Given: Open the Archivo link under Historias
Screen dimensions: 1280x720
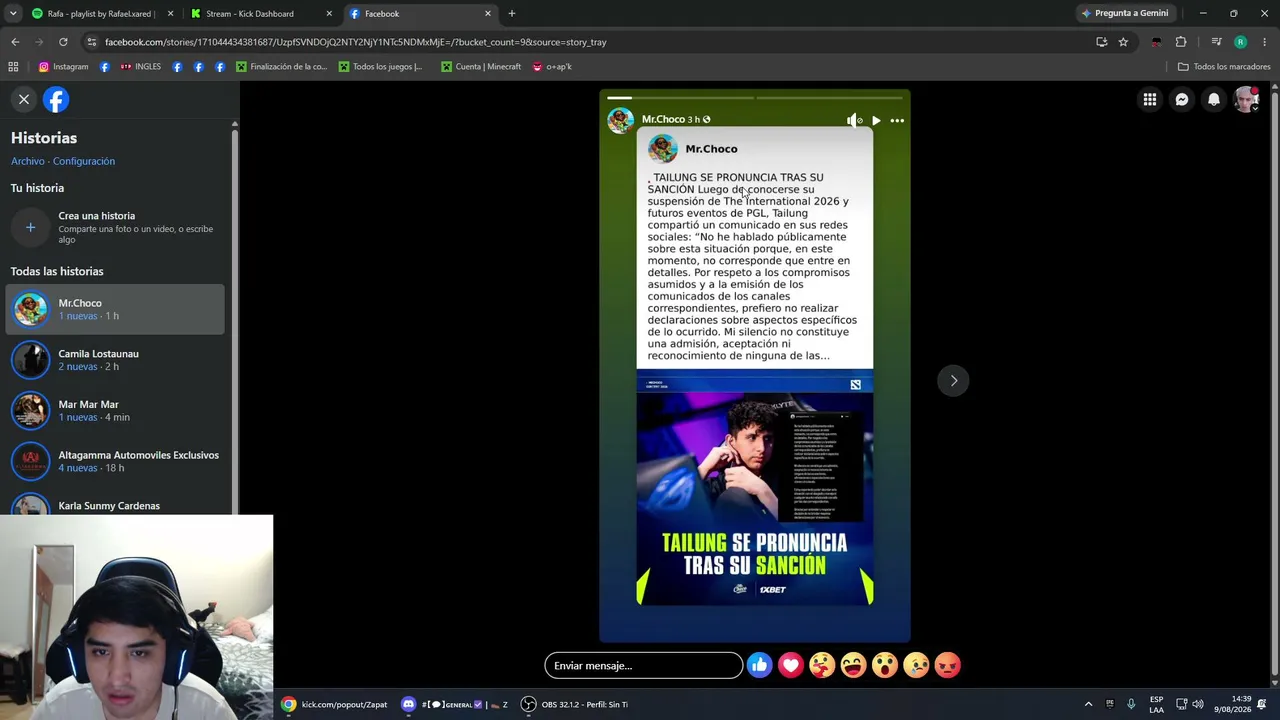Looking at the screenshot, I should tap(28, 161).
